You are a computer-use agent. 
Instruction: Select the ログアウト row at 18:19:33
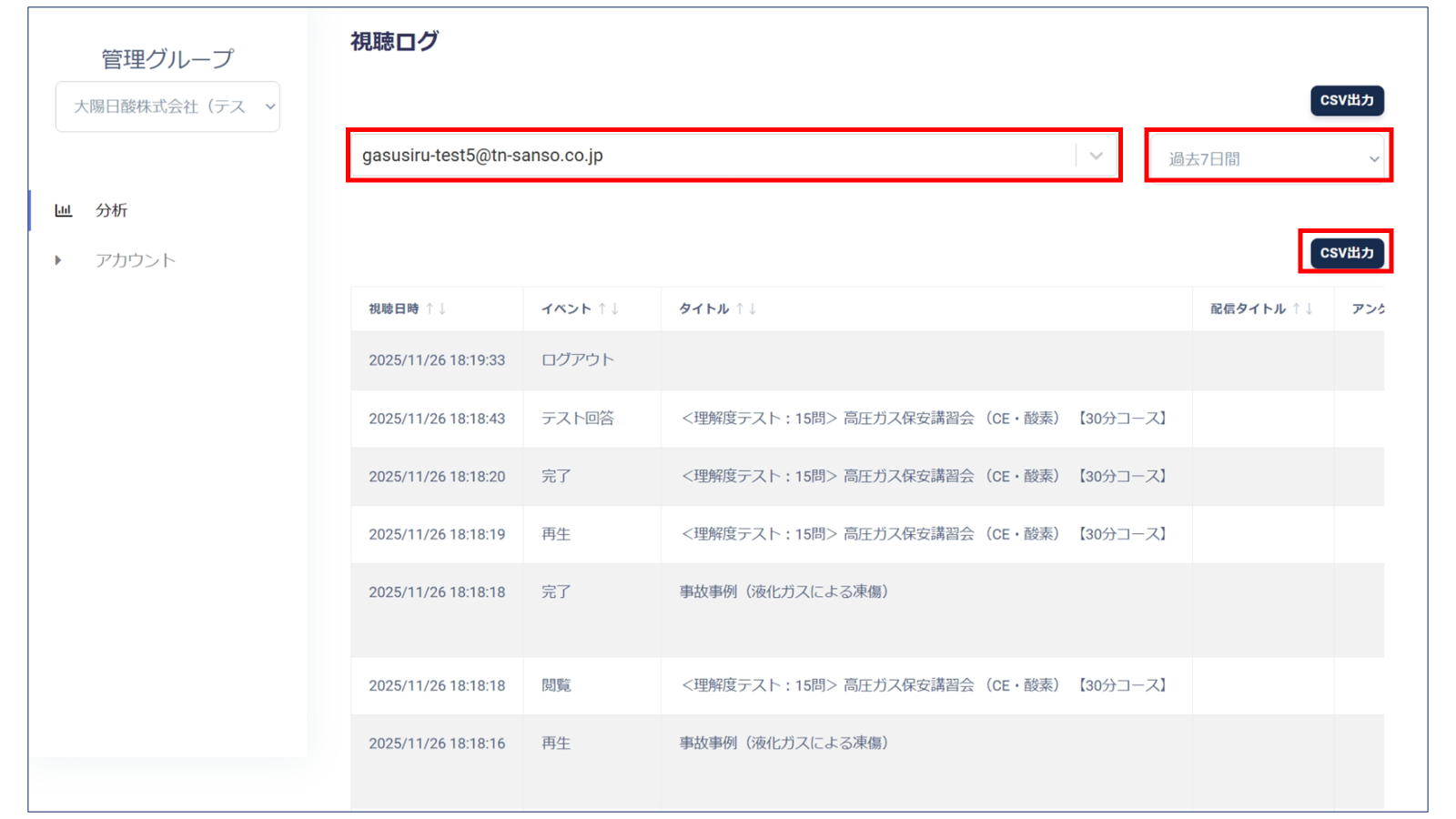coord(577,360)
